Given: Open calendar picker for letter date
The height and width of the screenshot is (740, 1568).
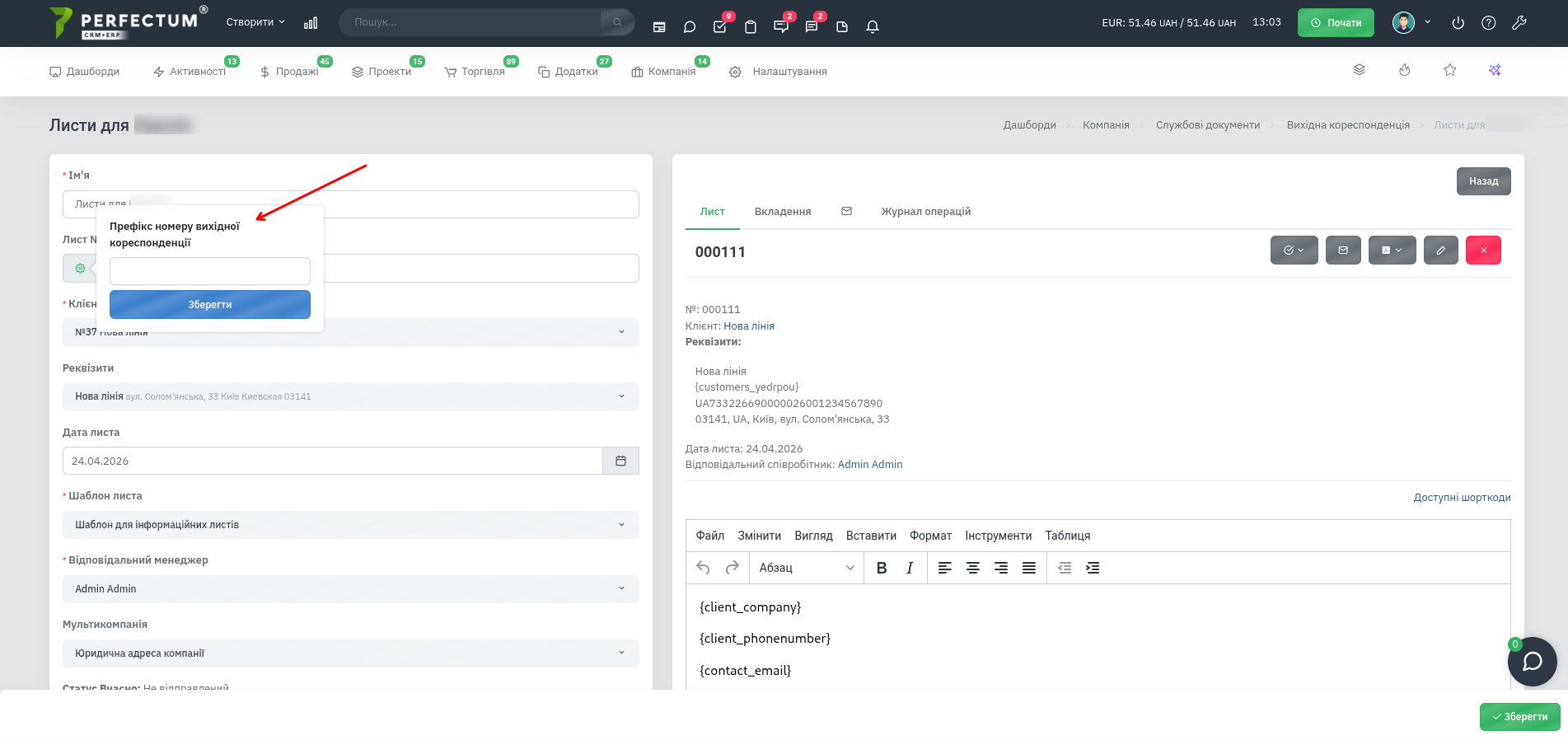Looking at the screenshot, I should pos(620,461).
